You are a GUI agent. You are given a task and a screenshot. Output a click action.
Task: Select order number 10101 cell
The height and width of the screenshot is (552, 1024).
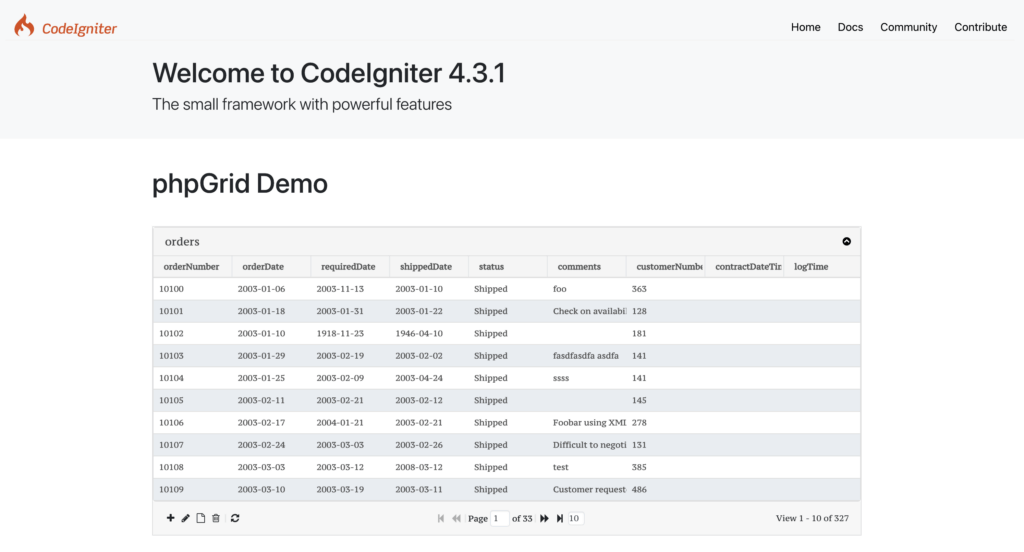pyautogui.click(x=193, y=311)
